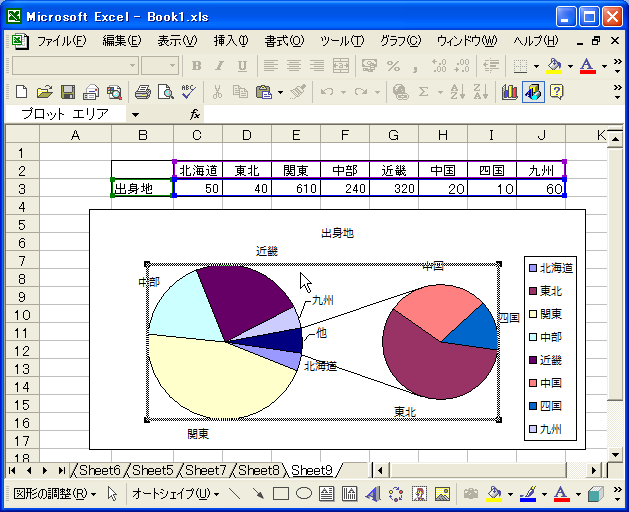Open the formatting toolbar Font Color dropdown arrow
This screenshot has height=512, width=629.
pos(604,66)
